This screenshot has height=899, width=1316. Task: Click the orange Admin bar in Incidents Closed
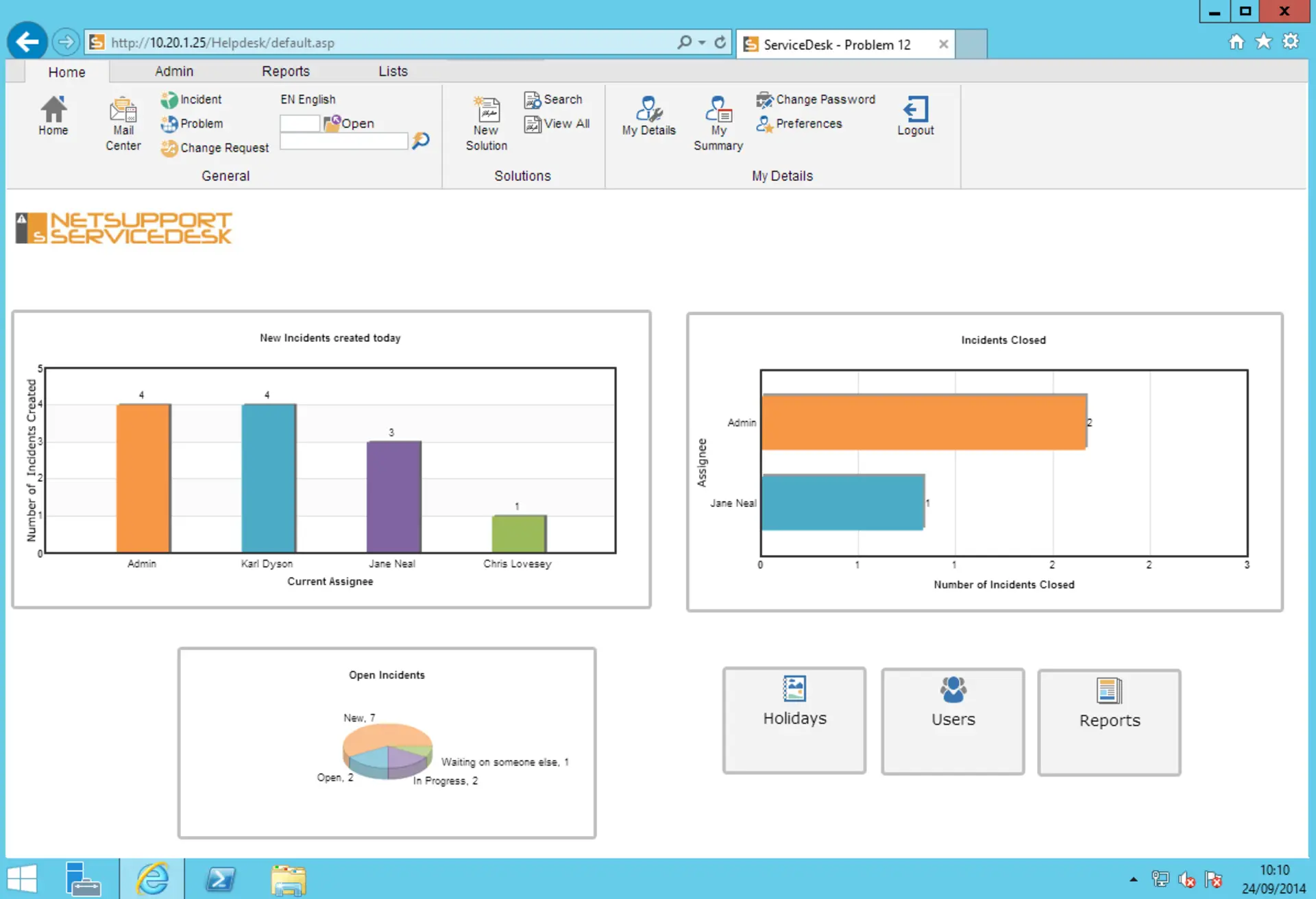point(923,422)
